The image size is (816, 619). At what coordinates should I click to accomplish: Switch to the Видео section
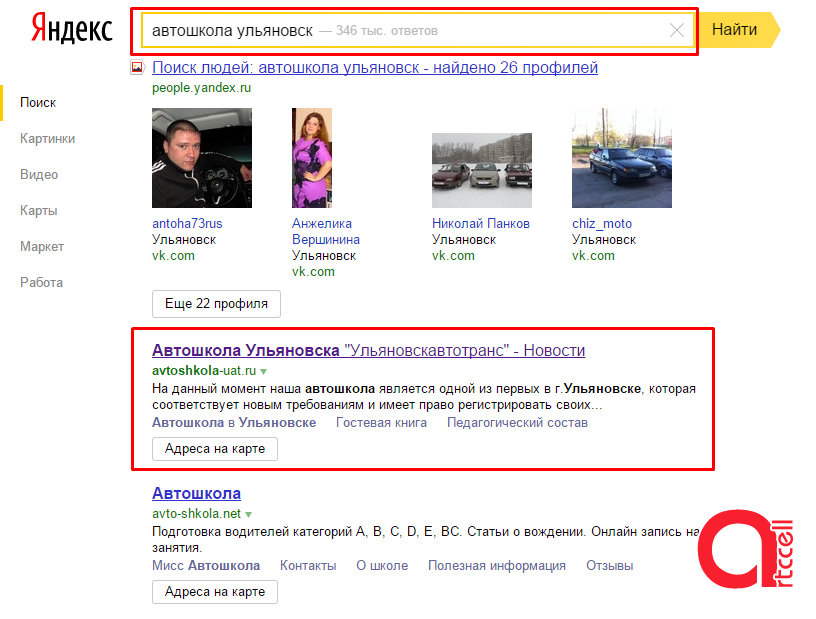[x=39, y=174]
